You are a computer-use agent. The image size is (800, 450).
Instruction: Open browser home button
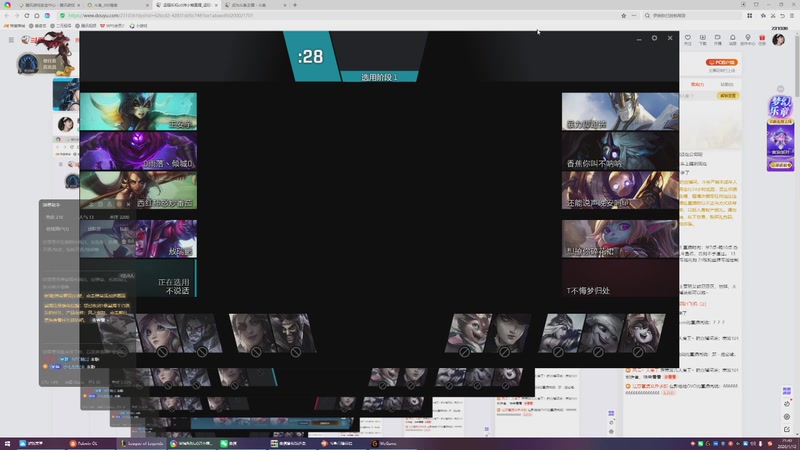coord(37,16)
